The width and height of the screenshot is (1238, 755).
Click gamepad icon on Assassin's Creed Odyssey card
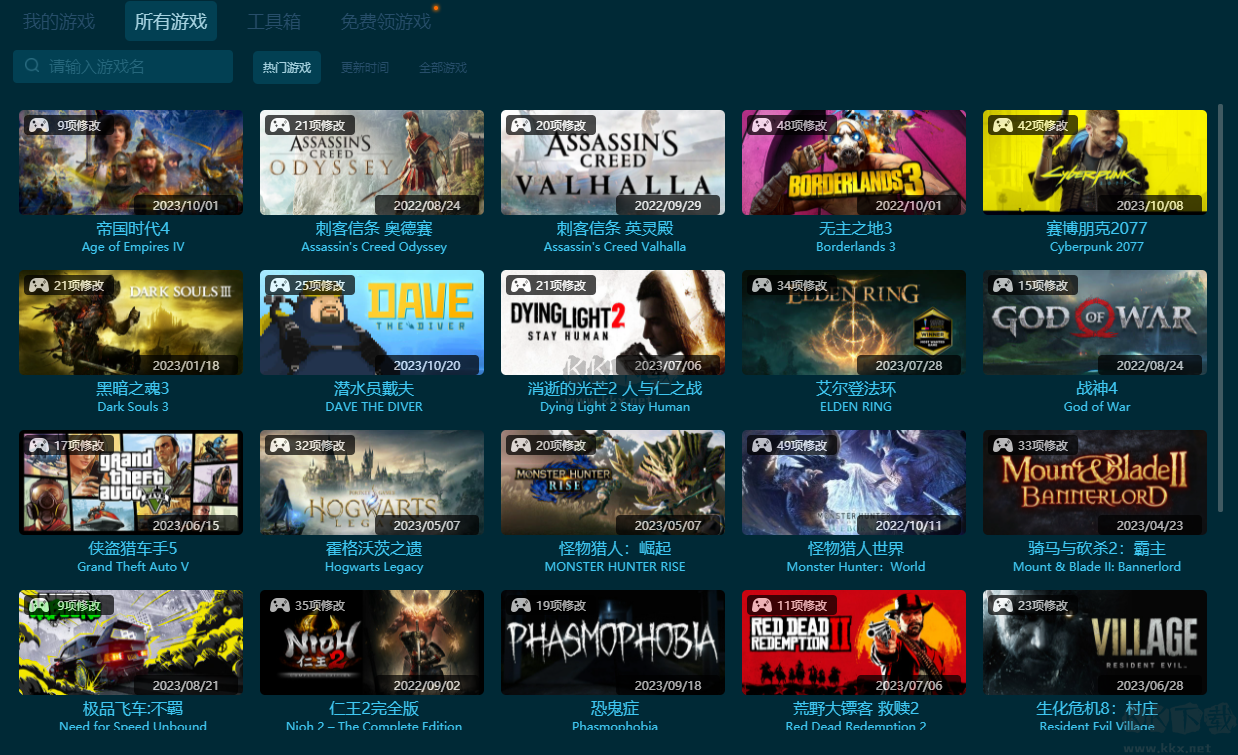pos(279,125)
